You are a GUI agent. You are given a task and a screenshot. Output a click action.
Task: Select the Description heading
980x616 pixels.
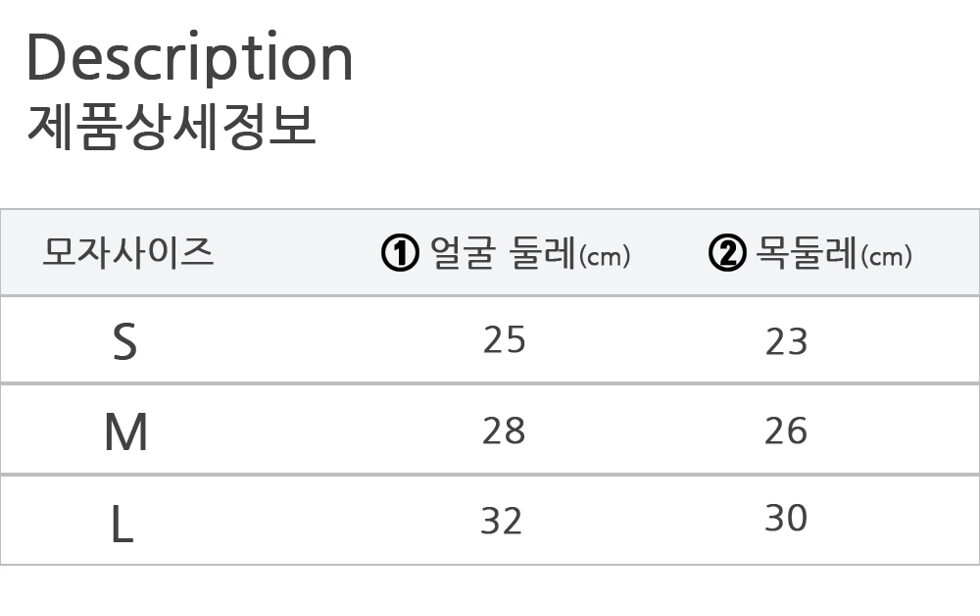pyautogui.click(x=190, y=58)
